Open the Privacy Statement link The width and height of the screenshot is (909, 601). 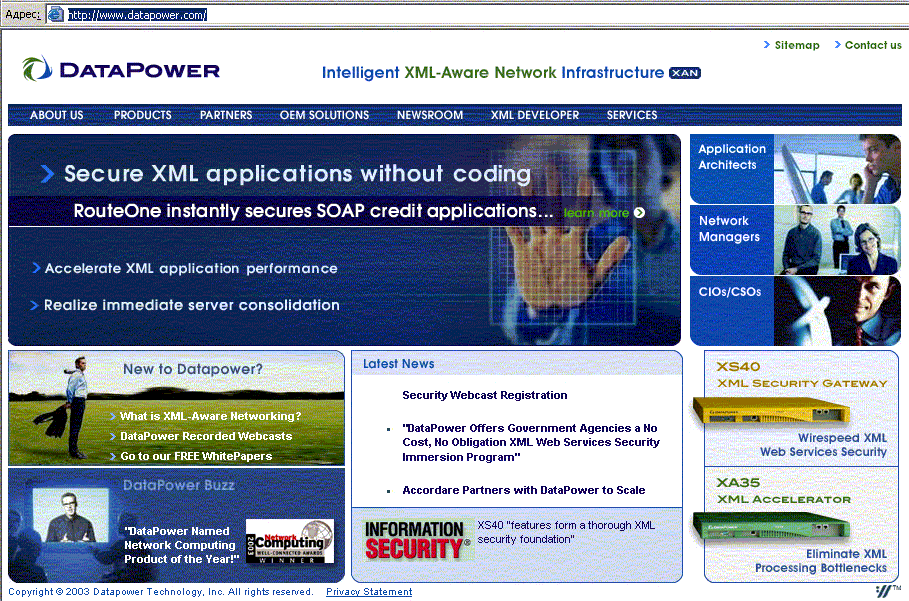click(x=369, y=592)
